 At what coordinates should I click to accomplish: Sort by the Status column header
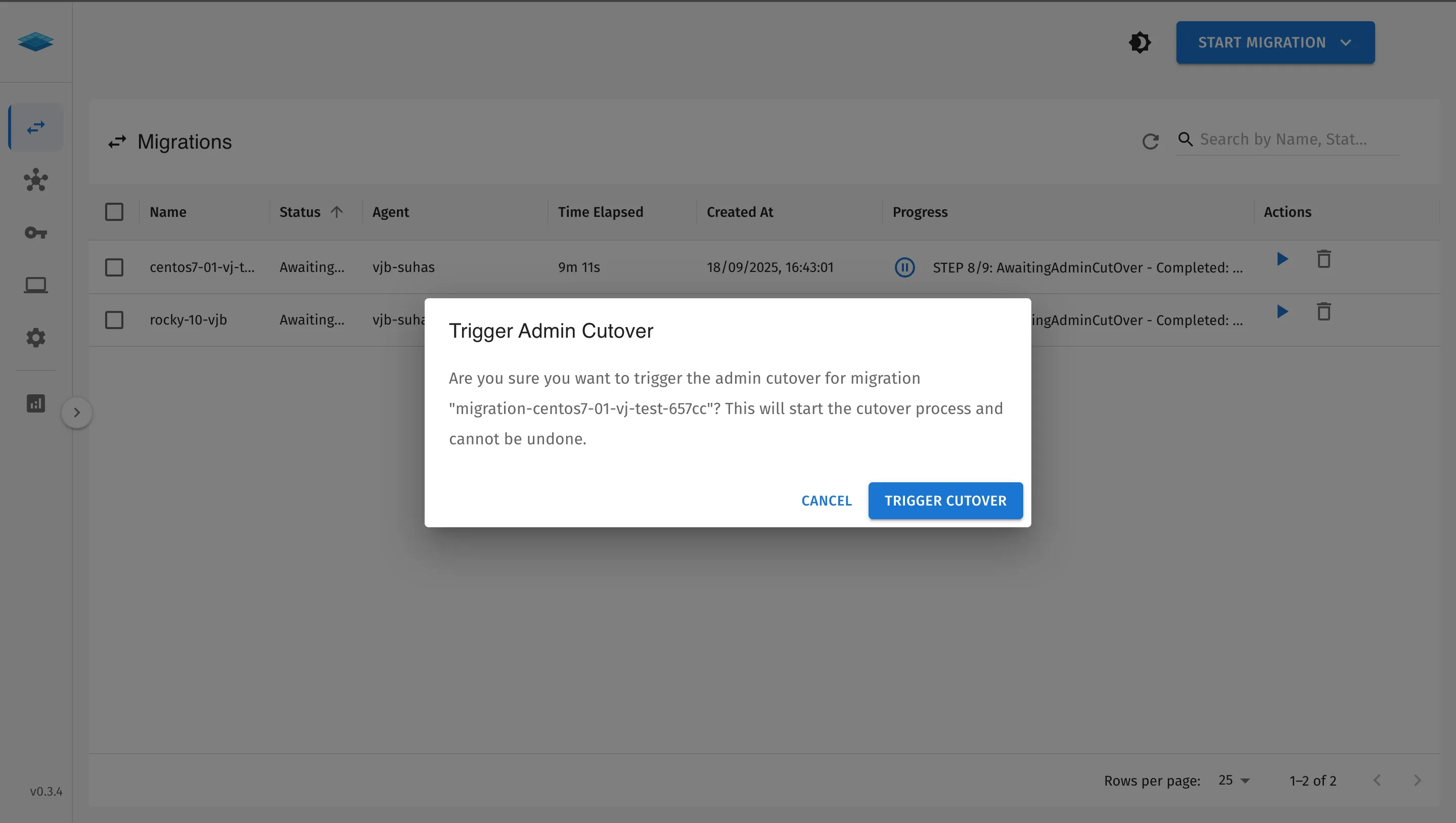(300, 212)
